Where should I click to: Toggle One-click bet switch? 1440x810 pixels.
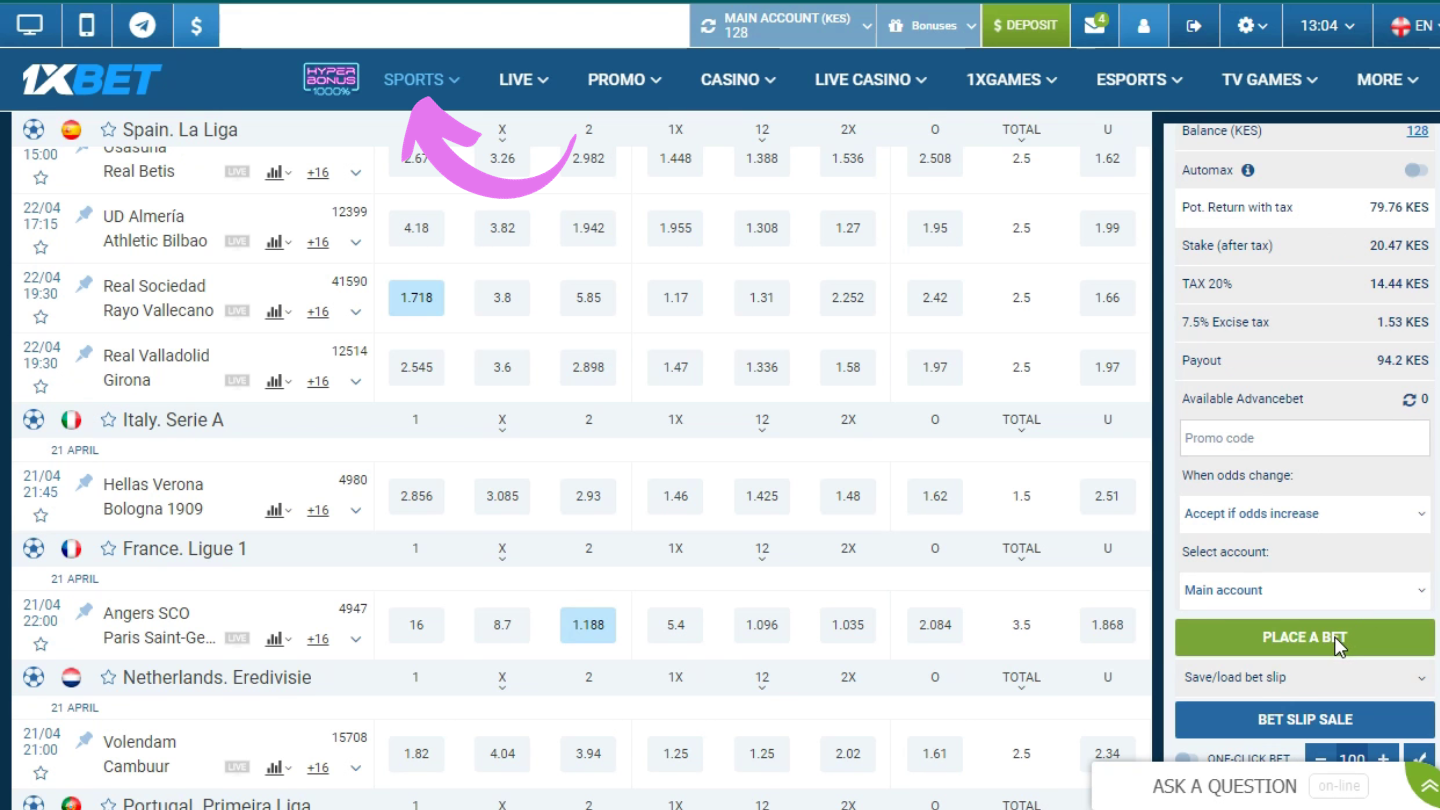pos(1186,759)
